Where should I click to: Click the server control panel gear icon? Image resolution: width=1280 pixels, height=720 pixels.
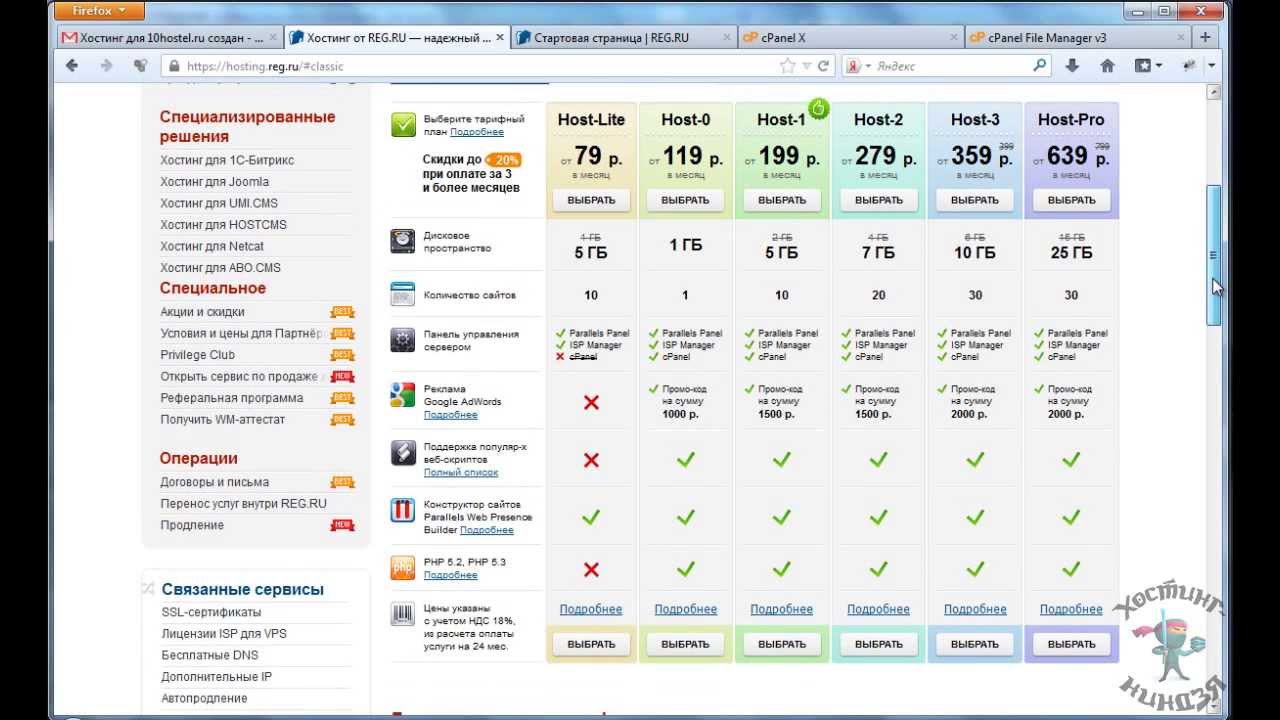(x=403, y=340)
